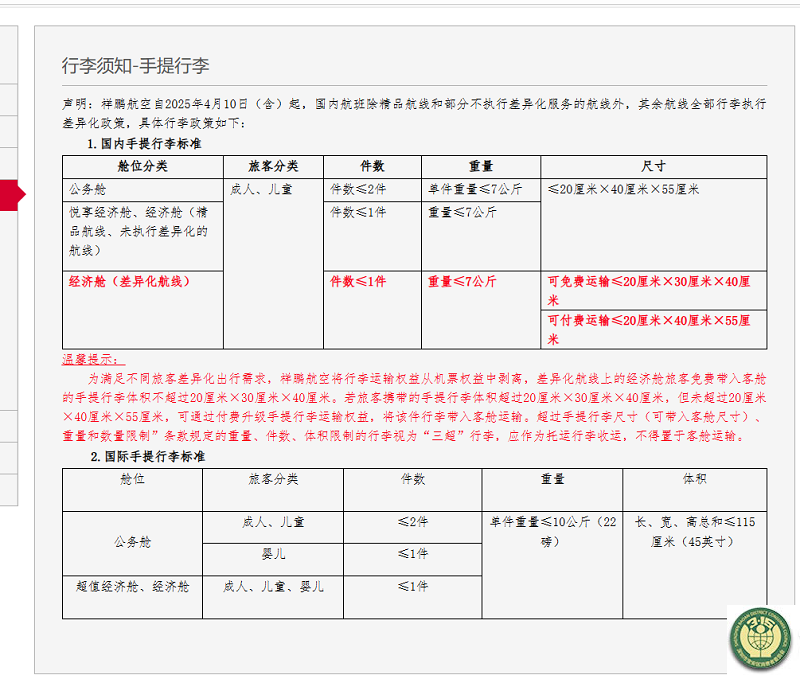The width and height of the screenshot is (800, 675).
Task: Click the 婴儿 passenger cell
Action: pyautogui.click(x=273, y=559)
